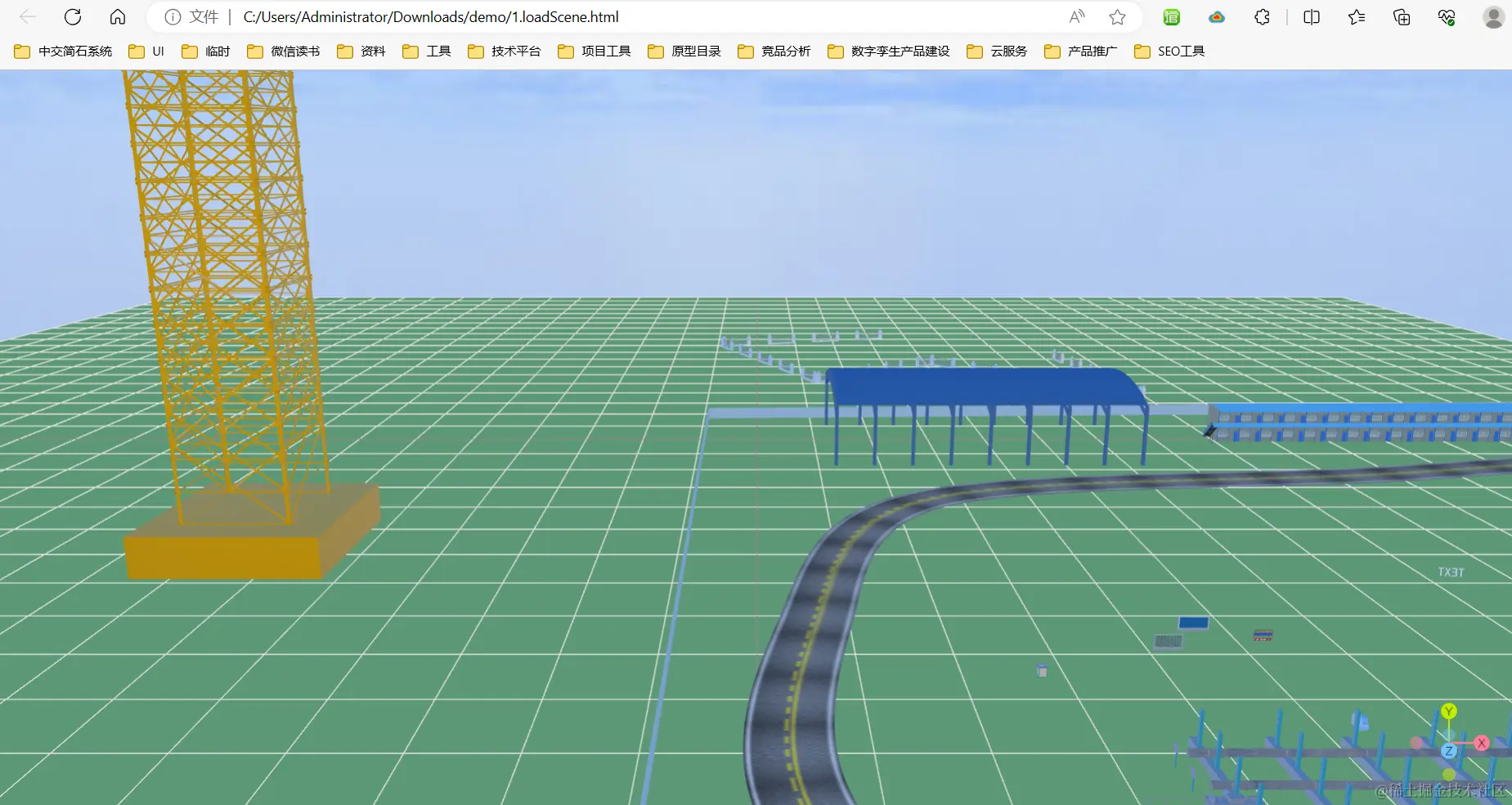Open the green extension icon

pos(1172,17)
